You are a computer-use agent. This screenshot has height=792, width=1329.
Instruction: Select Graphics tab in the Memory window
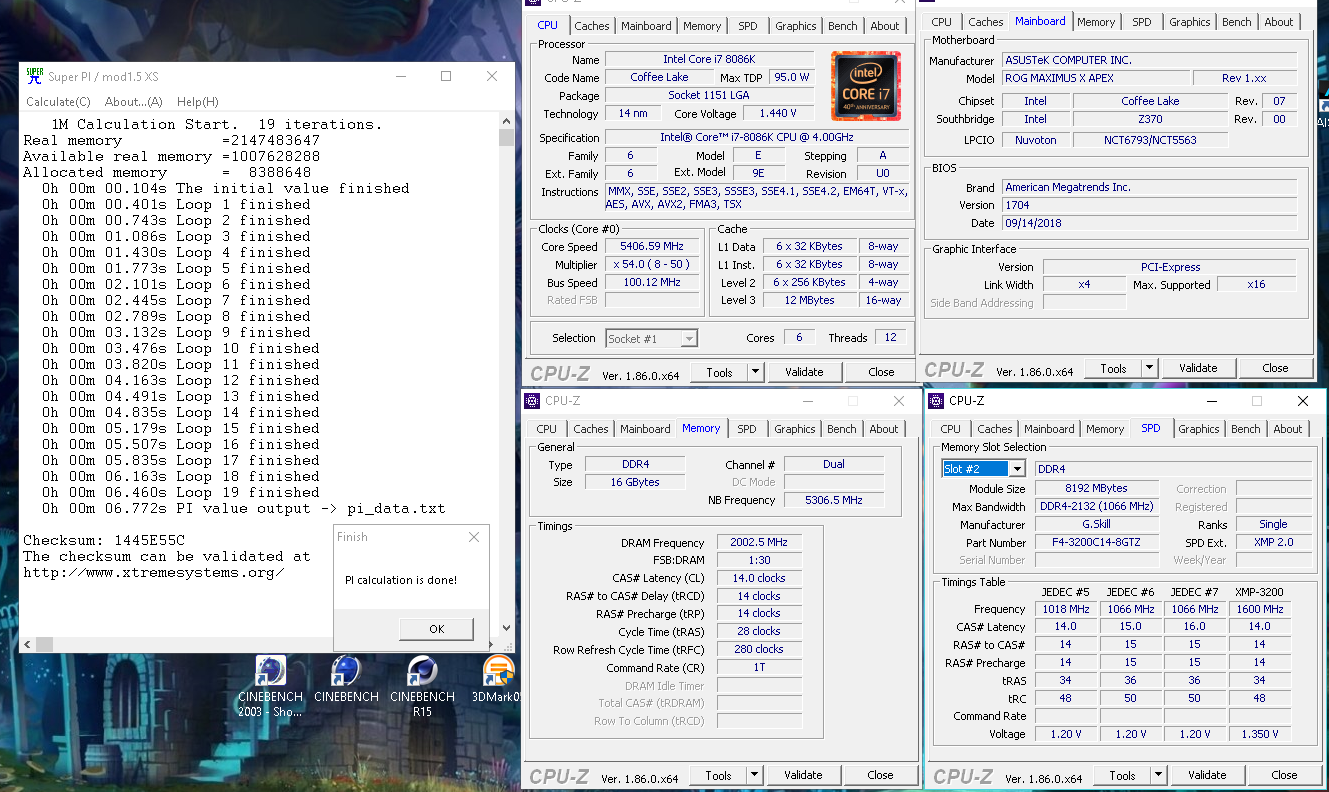tap(795, 429)
